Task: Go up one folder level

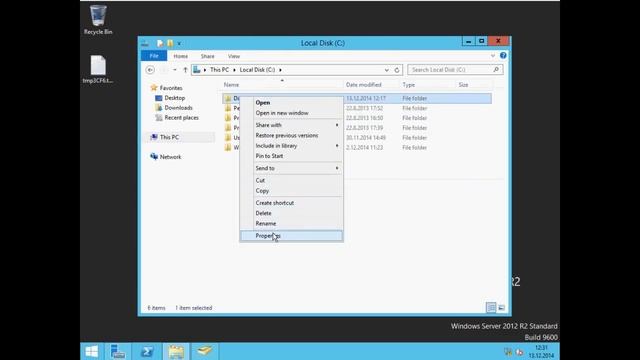Action: pos(185,70)
